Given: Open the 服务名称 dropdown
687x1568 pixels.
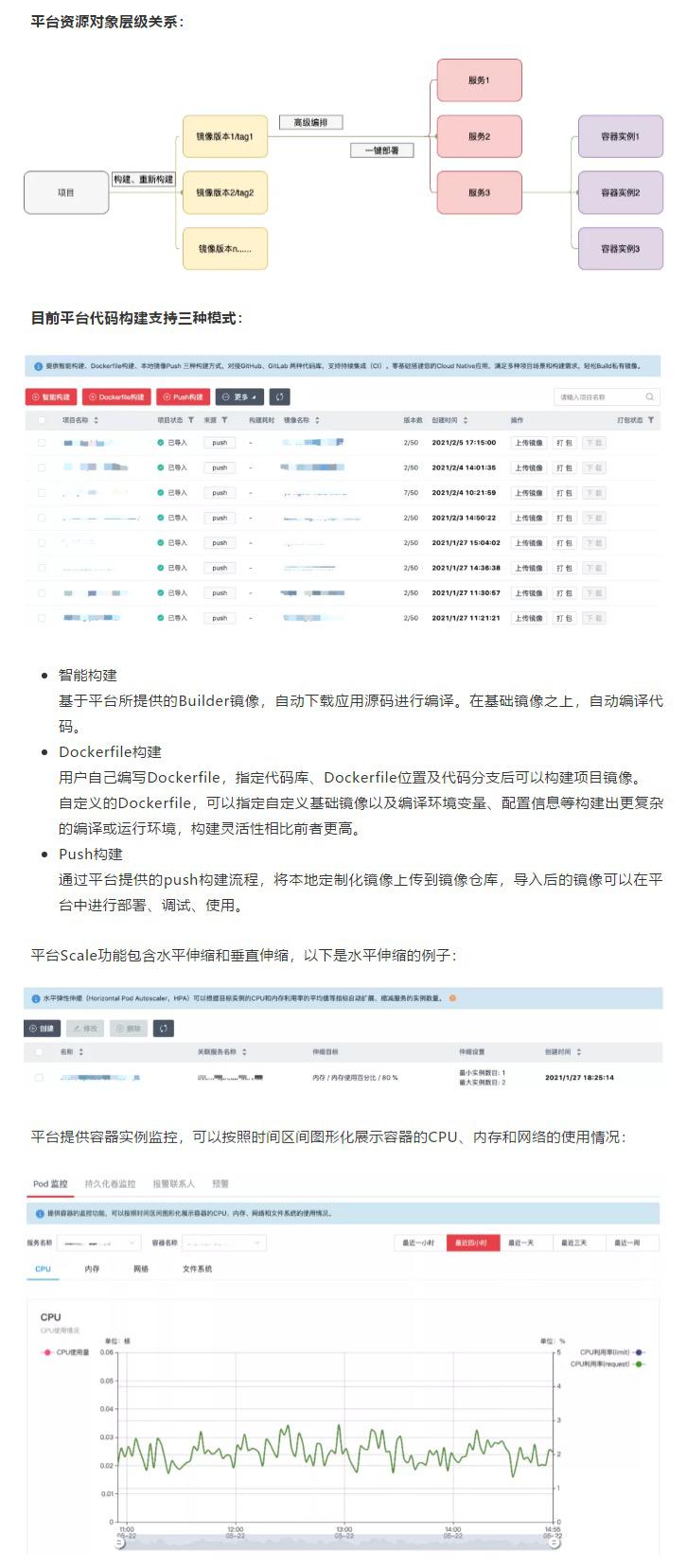Looking at the screenshot, I should click(x=98, y=1242).
